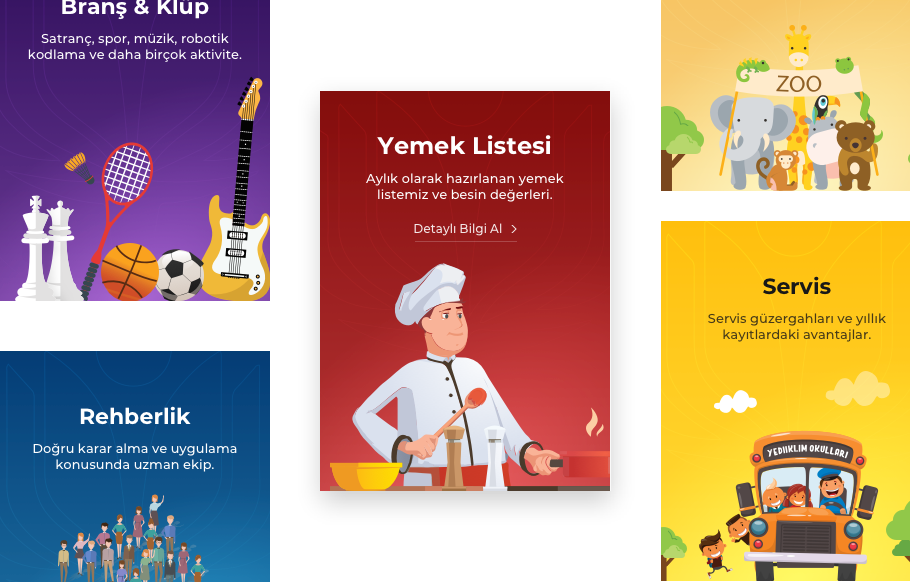Click the red frying pan with flame
This screenshot has height=582, width=910.
[x=580, y=453]
